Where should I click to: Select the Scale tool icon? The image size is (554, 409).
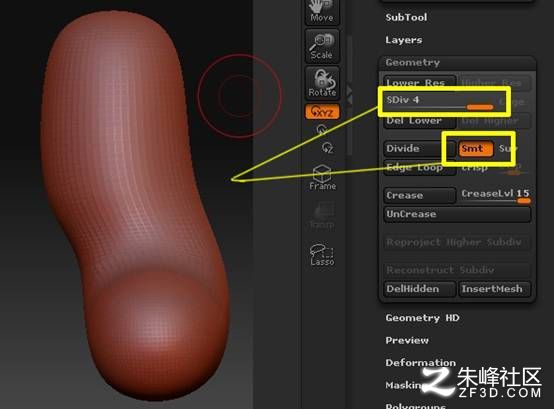click(x=322, y=46)
